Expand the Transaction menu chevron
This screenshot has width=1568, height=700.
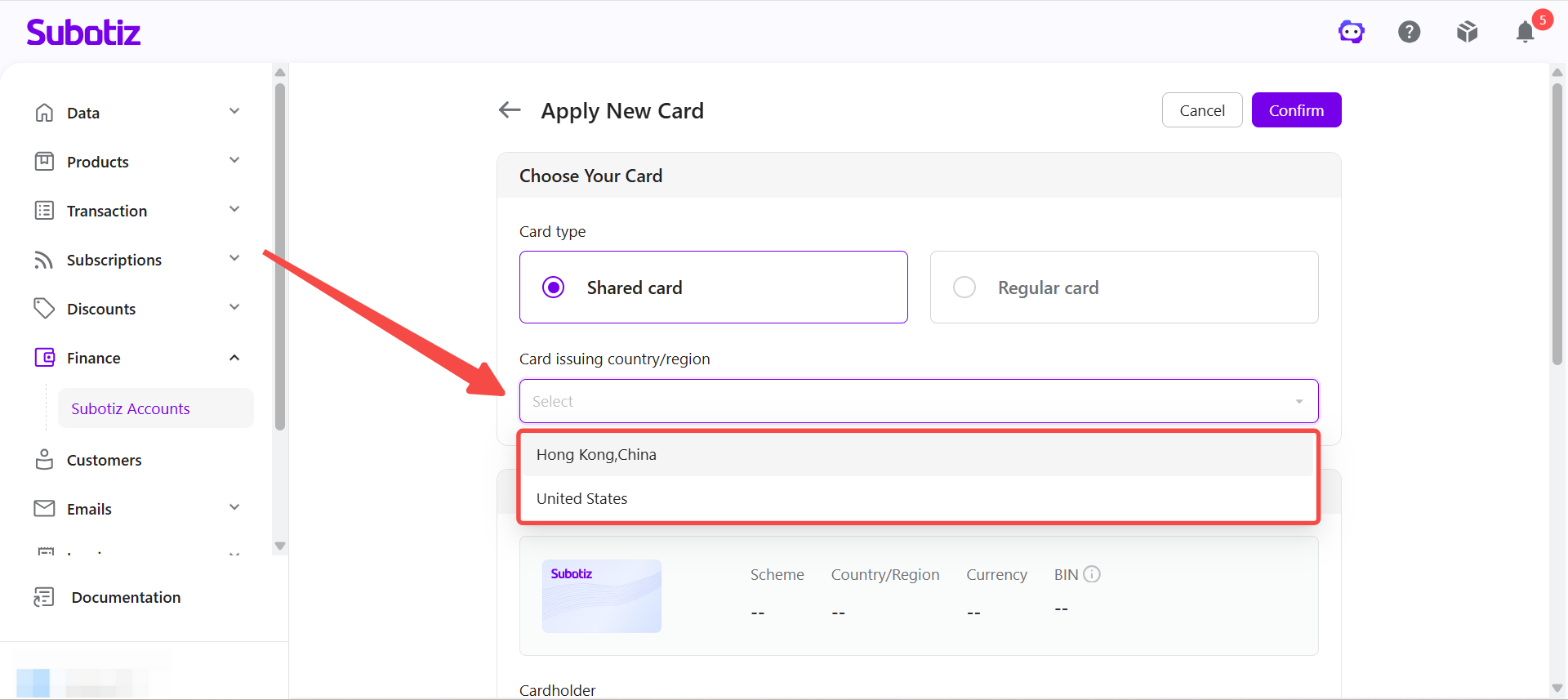tap(234, 209)
